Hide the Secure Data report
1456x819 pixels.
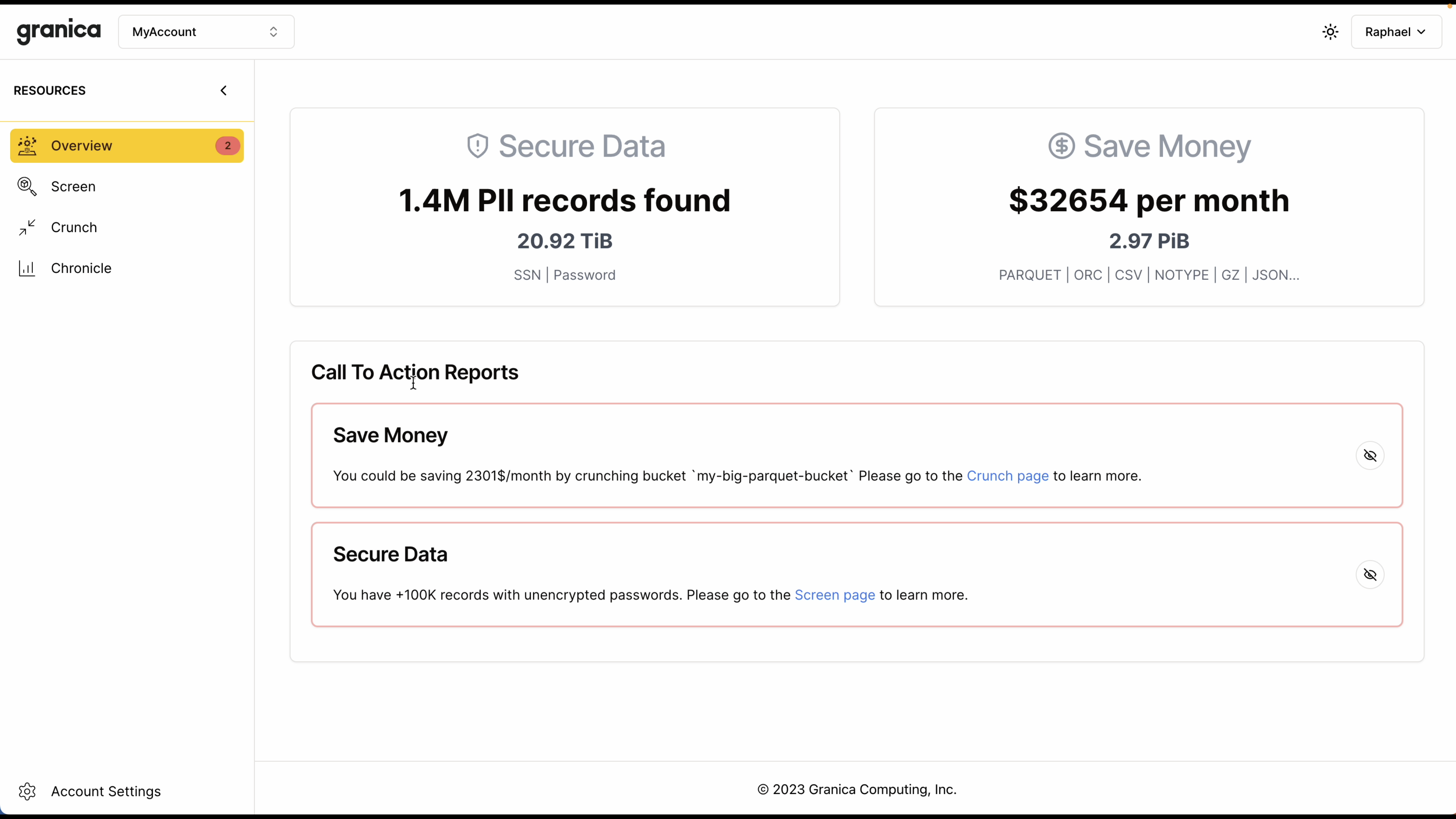click(1370, 575)
